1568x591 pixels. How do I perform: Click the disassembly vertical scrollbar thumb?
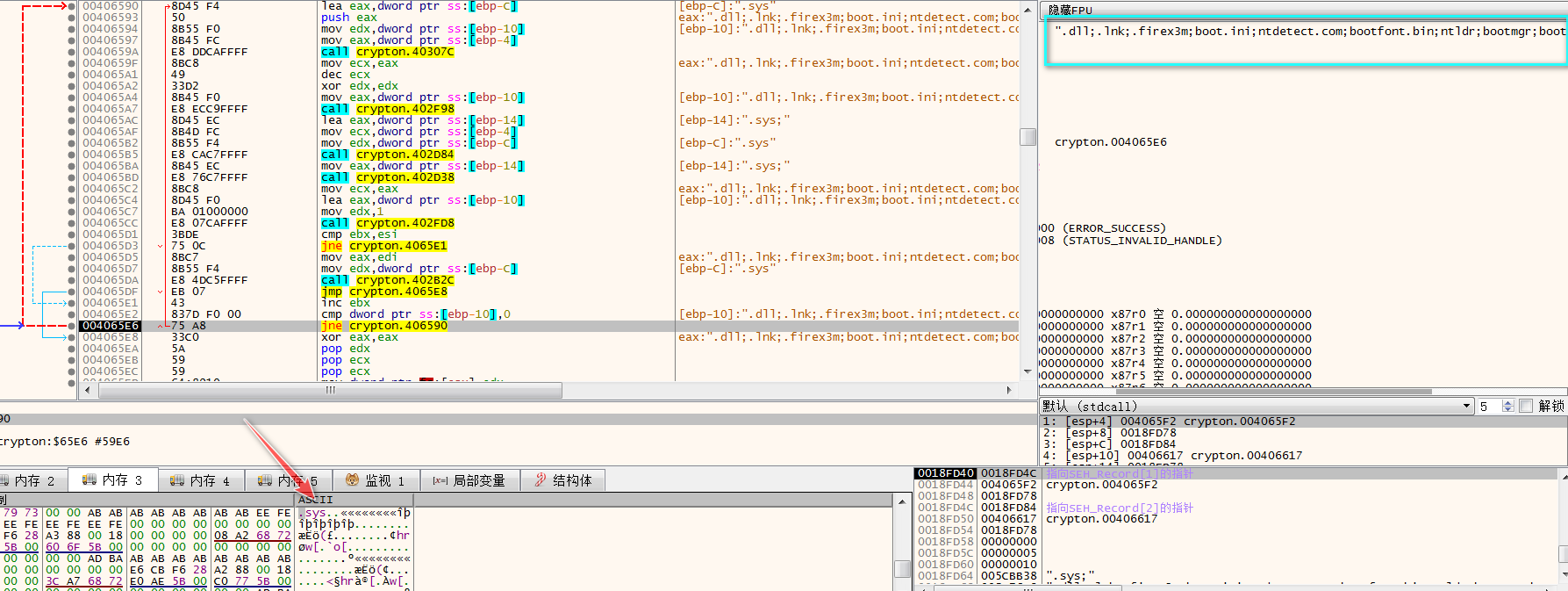[1027, 137]
